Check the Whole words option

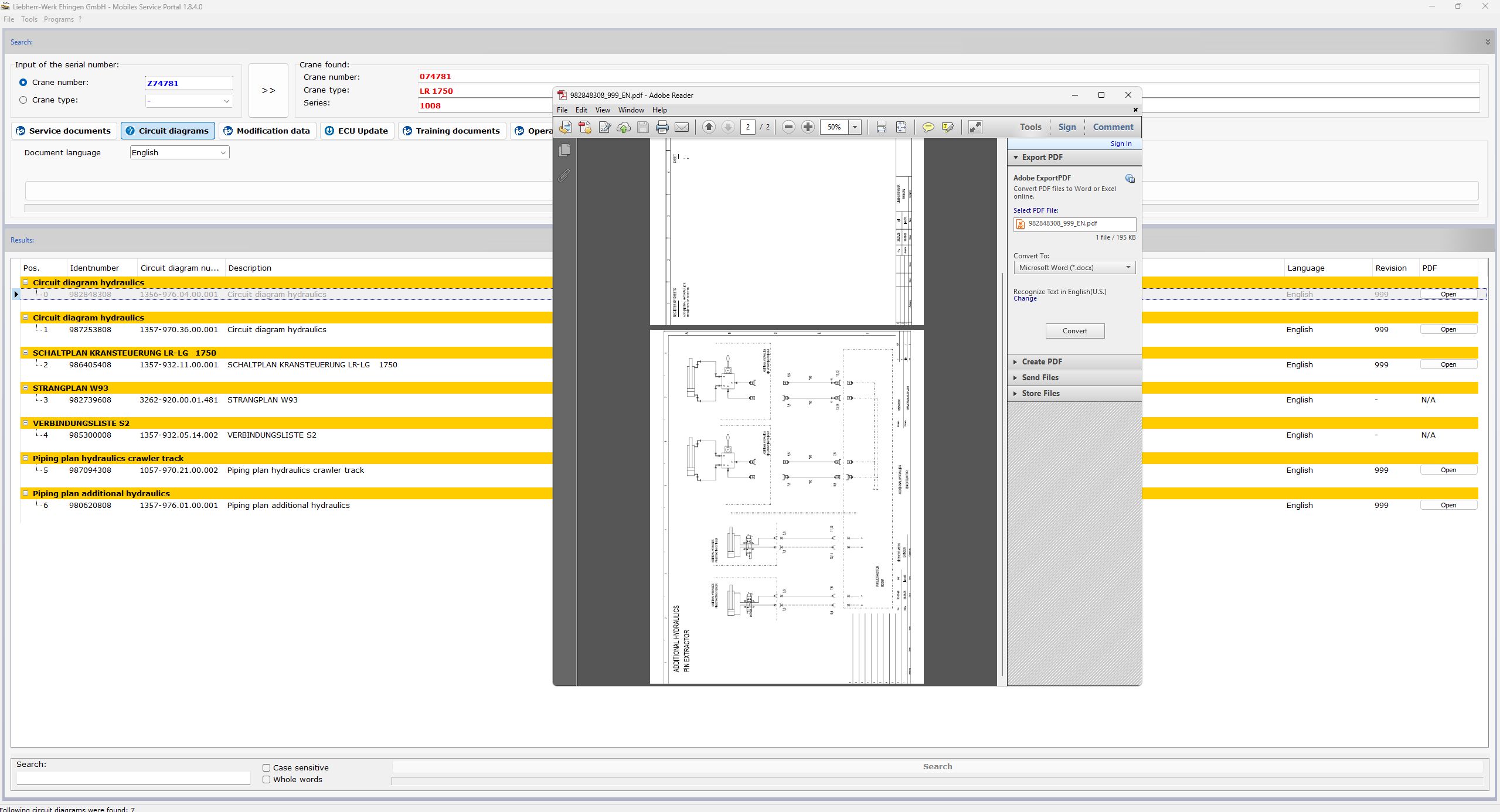[267, 780]
